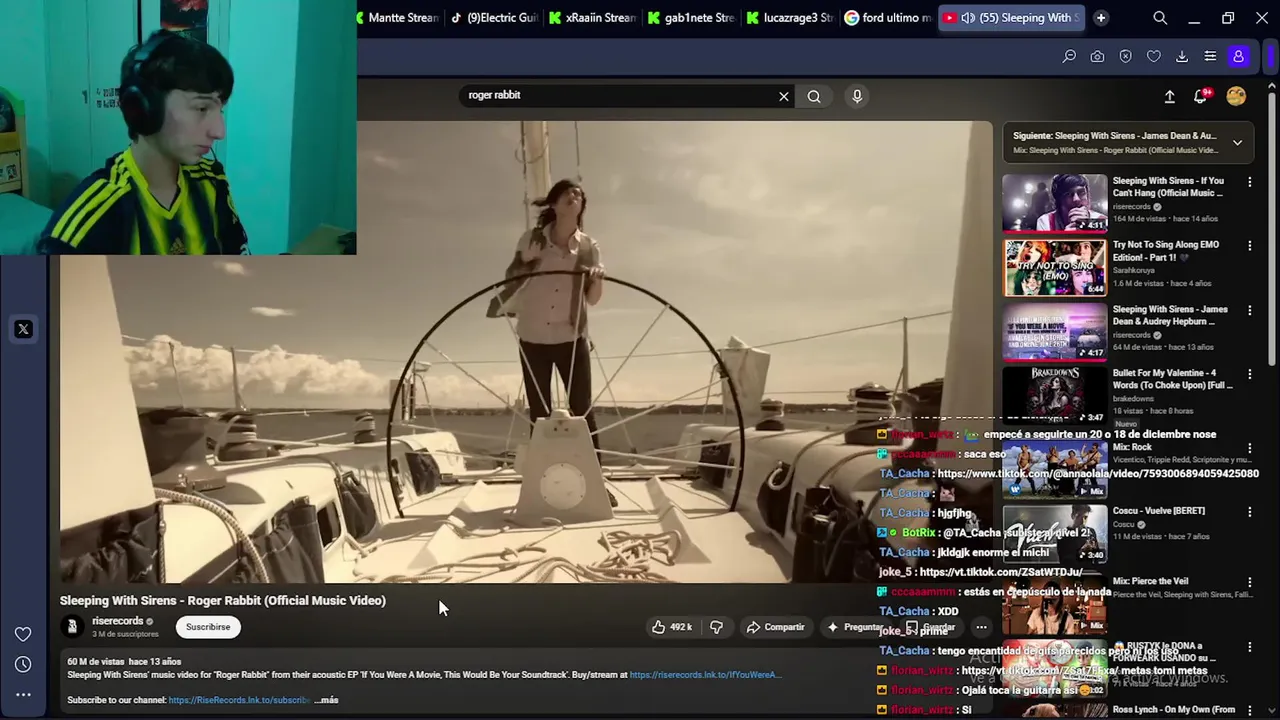Open the browser downloads icon
This screenshot has height=720, width=1280.
[x=1181, y=57]
